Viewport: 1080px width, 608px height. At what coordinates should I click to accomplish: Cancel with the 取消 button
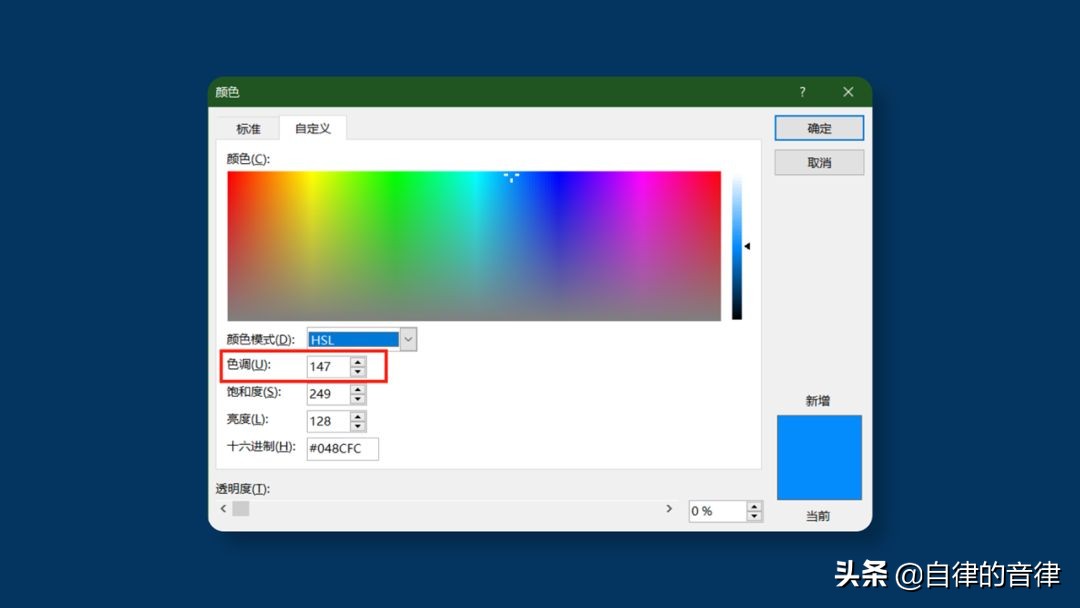[819, 163]
